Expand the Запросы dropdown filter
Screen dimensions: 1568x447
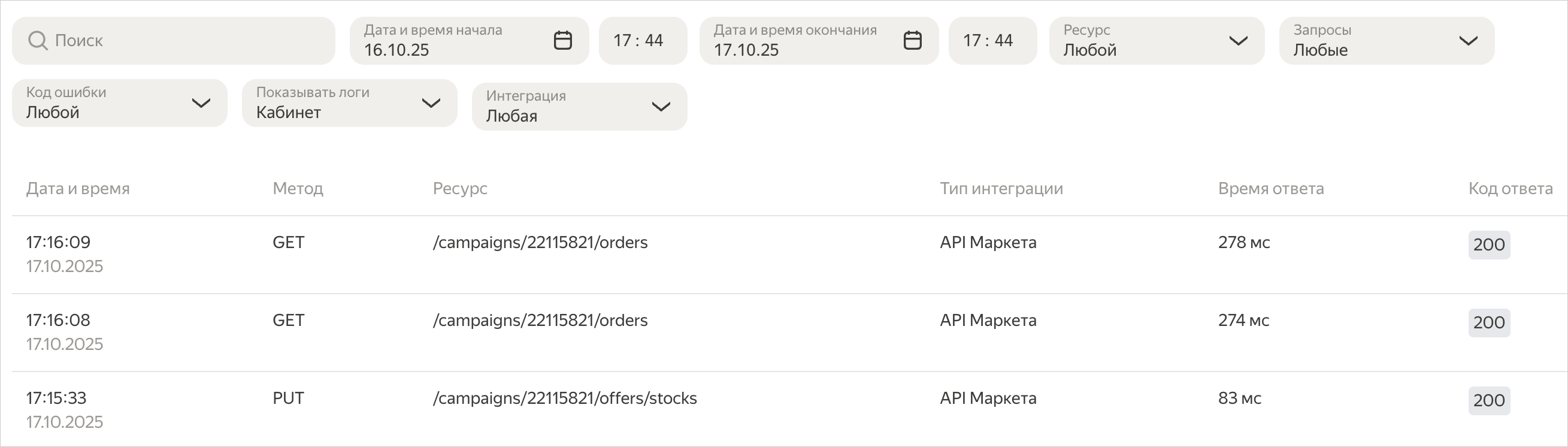click(1386, 41)
